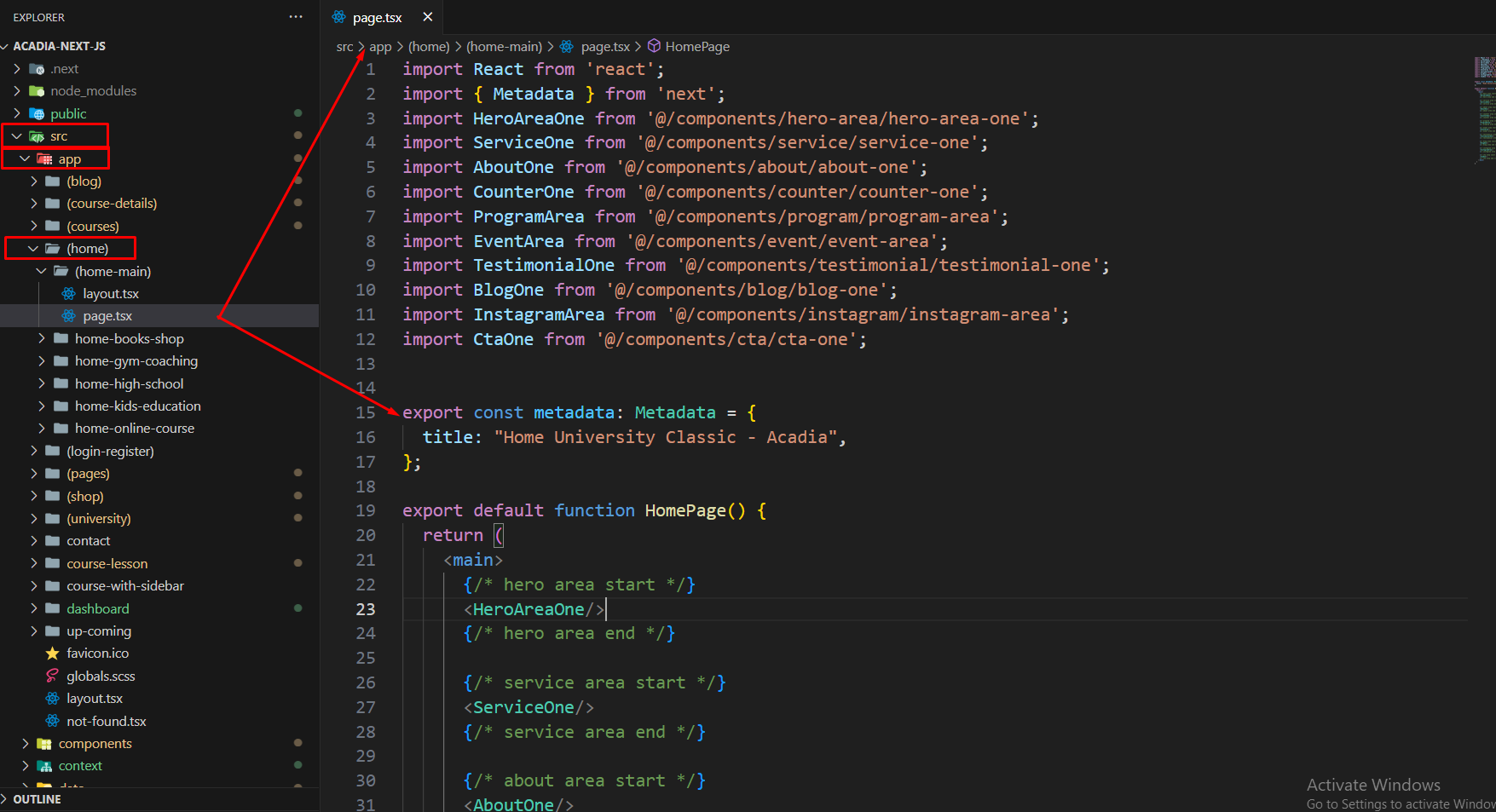The height and width of the screenshot is (812, 1496).
Task: Expand the node_modules folder chevron
Action: point(17,91)
